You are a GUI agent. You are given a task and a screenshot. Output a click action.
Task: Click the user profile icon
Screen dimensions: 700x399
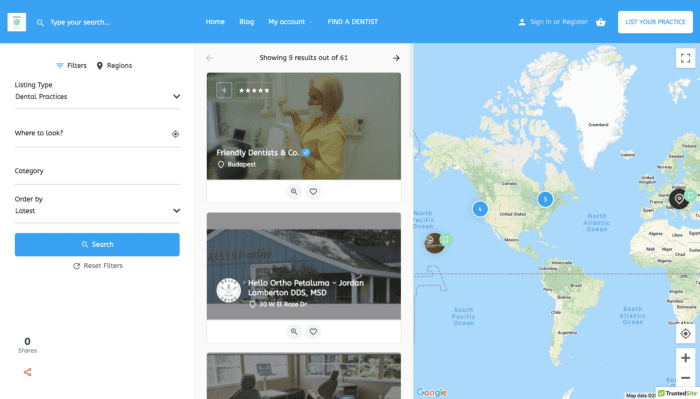pyautogui.click(x=521, y=22)
